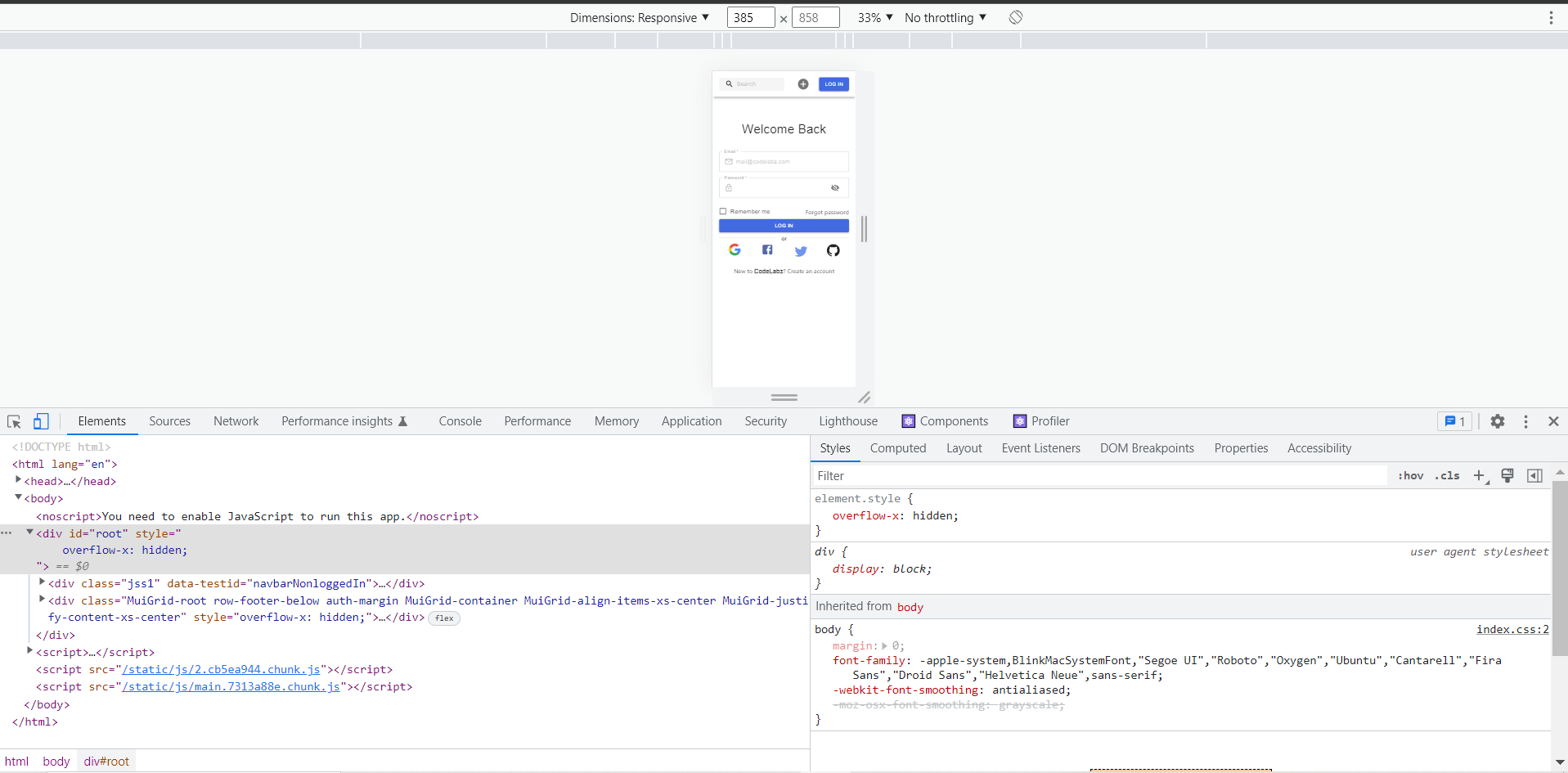Image resolution: width=1568 pixels, height=773 pixels.
Task: Open the No throttling dropdown
Action: 944,17
